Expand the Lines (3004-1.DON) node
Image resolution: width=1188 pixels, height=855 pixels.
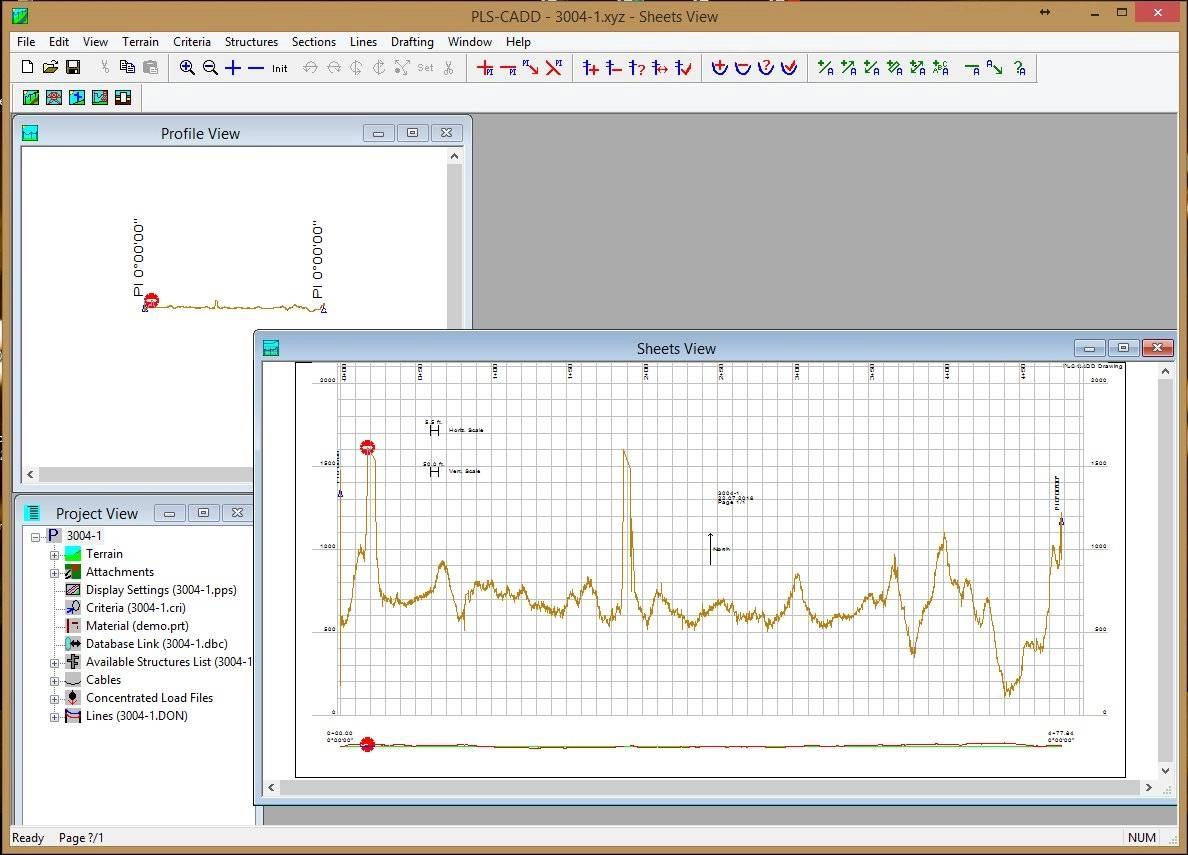pos(55,717)
